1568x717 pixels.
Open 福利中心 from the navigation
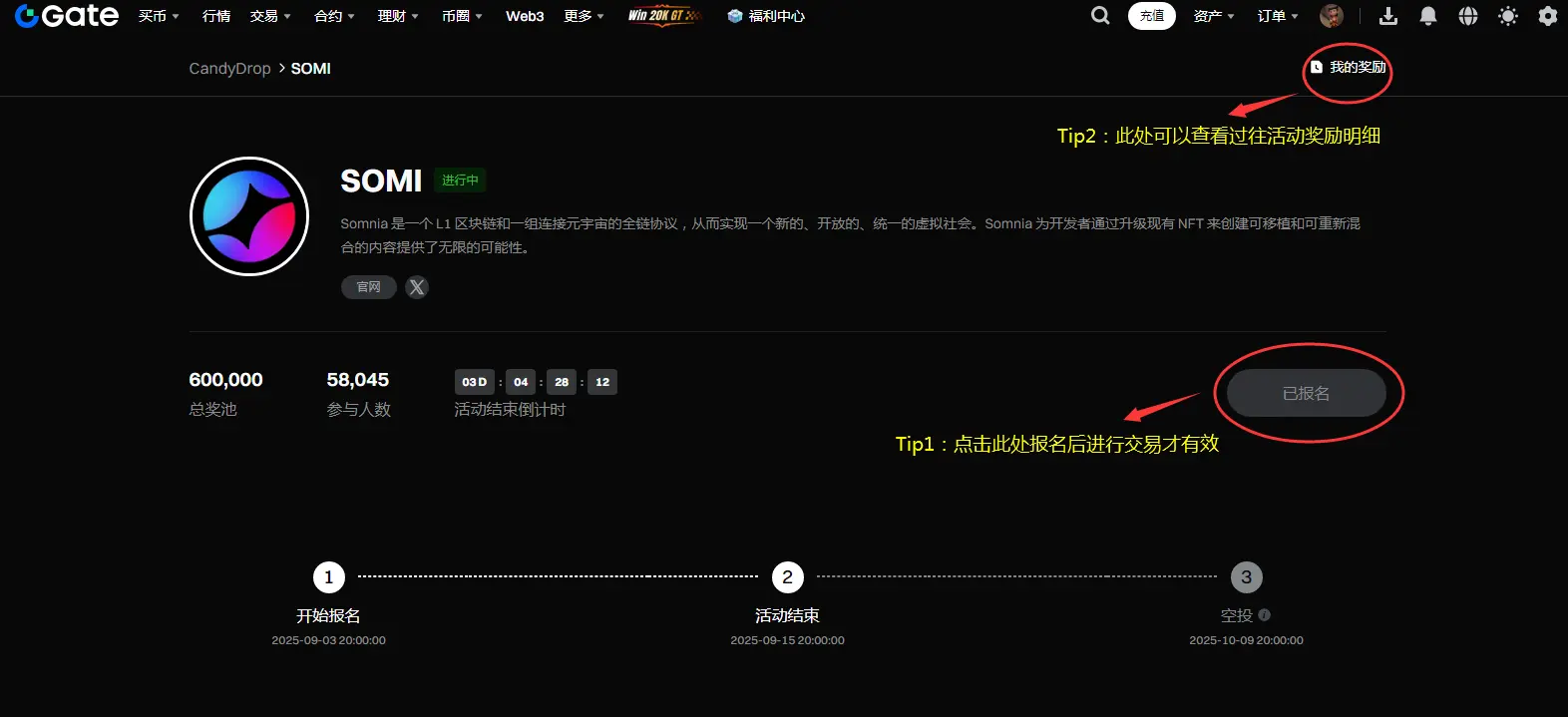tap(766, 16)
